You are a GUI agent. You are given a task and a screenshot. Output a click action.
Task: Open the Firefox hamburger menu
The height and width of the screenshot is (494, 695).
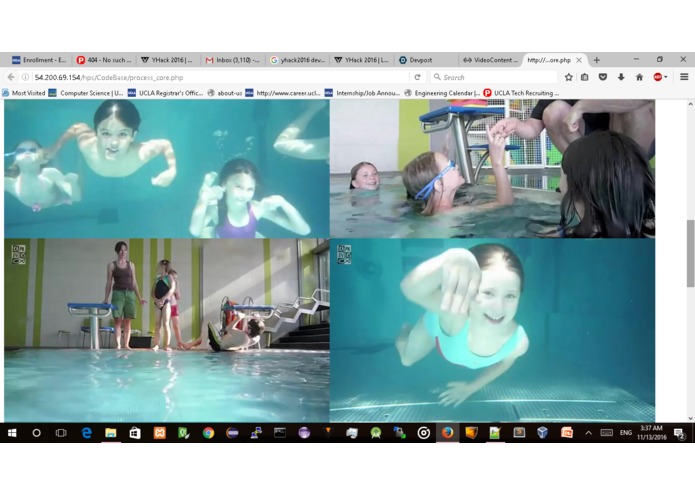(x=684, y=77)
